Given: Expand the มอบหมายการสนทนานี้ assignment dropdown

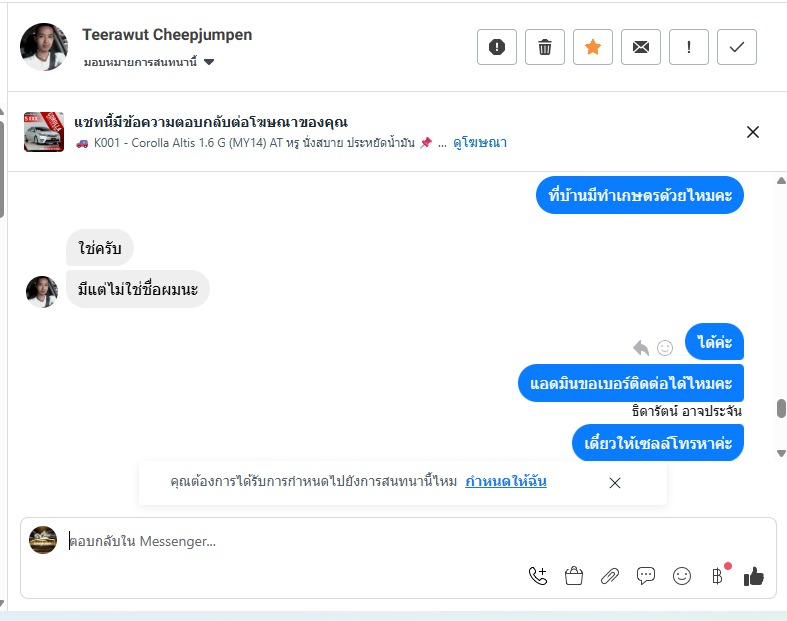Looking at the screenshot, I should pyautogui.click(x=149, y=62).
